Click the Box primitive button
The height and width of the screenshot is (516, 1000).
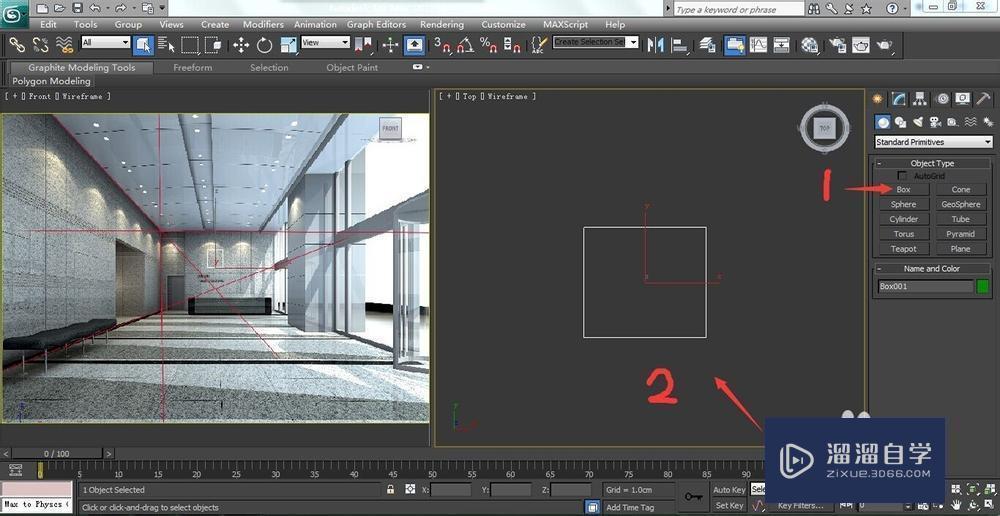click(904, 189)
